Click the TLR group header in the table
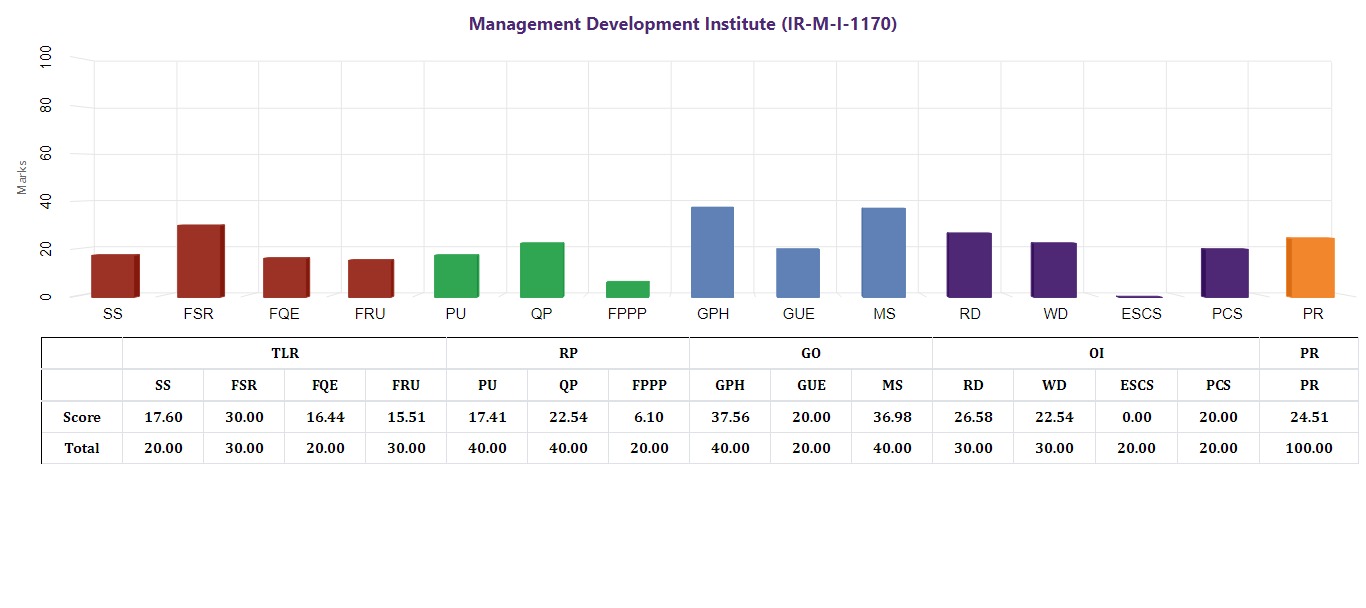The image size is (1366, 608). point(285,353)
